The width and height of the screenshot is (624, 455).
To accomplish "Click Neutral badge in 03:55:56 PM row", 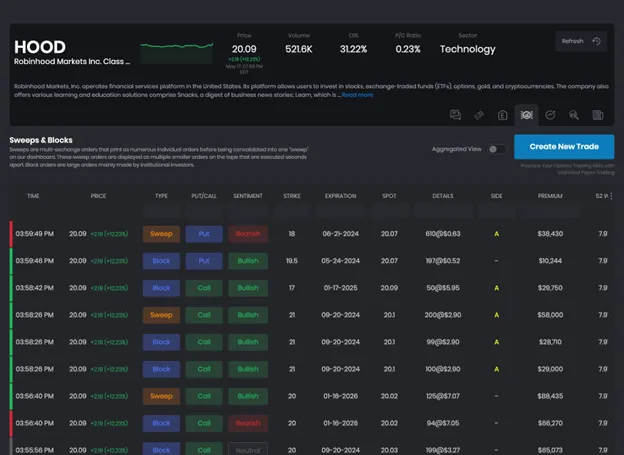I will click(248, 450).
